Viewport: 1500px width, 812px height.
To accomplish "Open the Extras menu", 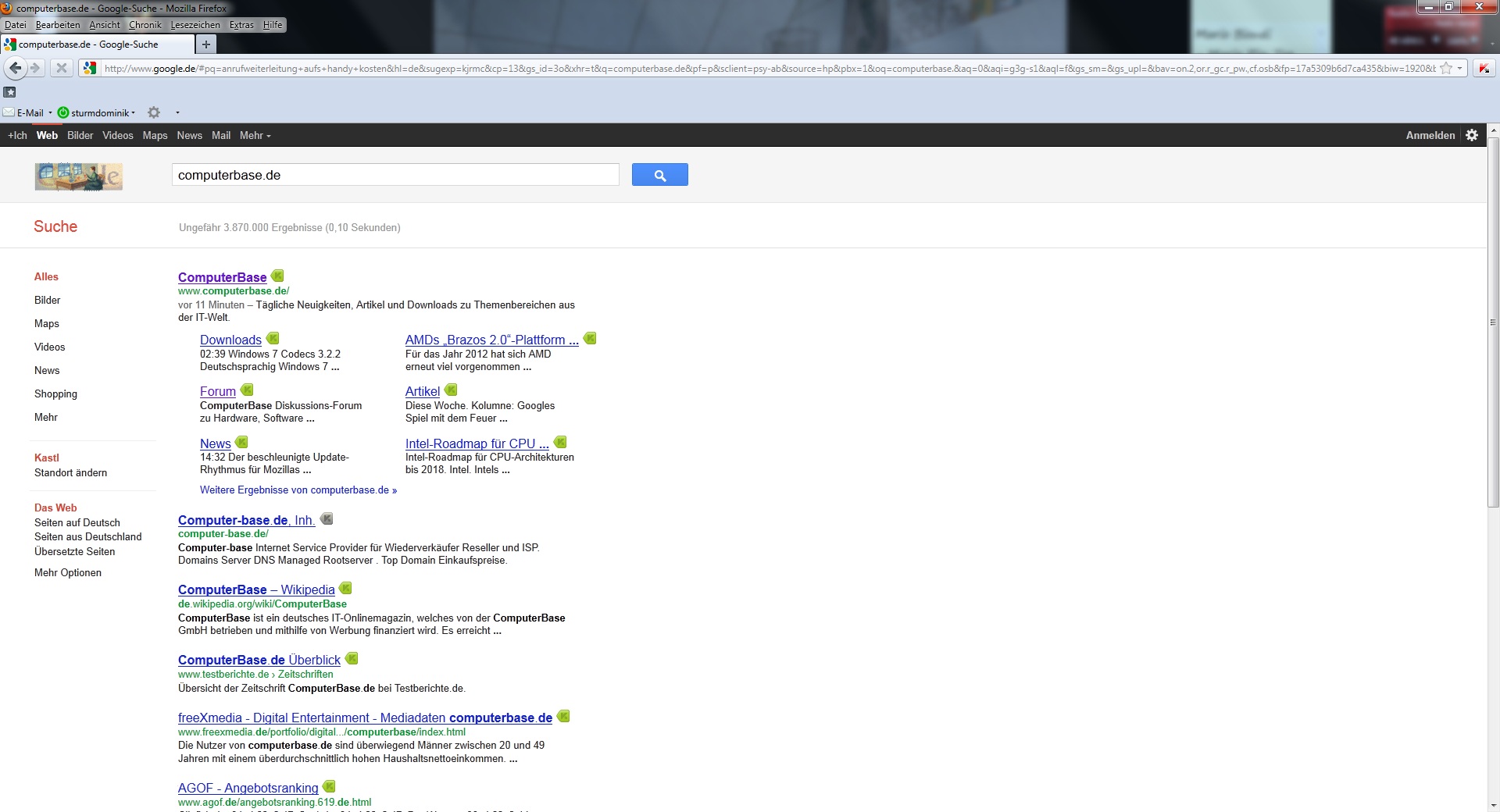I will click(x=241, y=25).
